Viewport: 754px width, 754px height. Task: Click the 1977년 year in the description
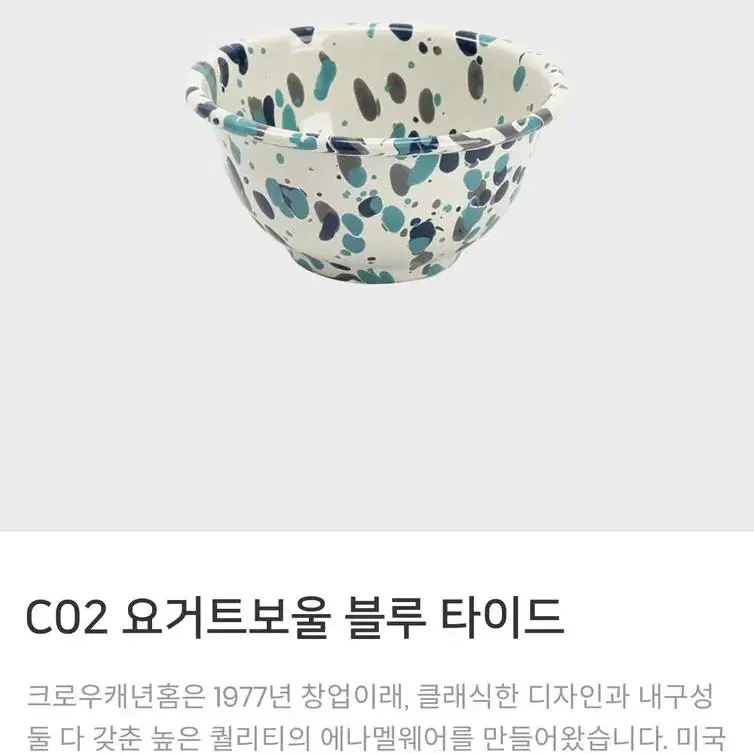tap(252, 696)
